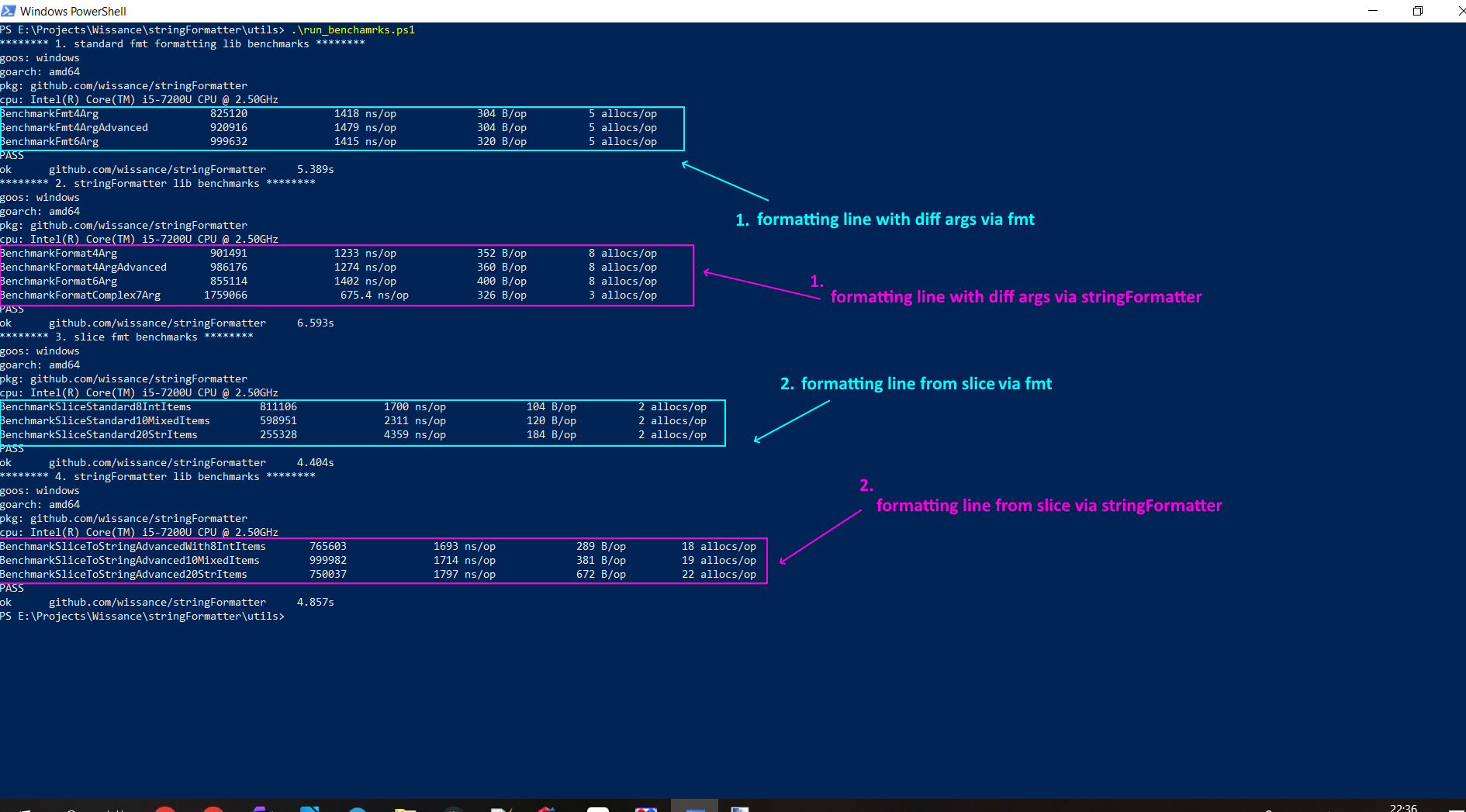Click the 352 B/op value

(502, 254)
